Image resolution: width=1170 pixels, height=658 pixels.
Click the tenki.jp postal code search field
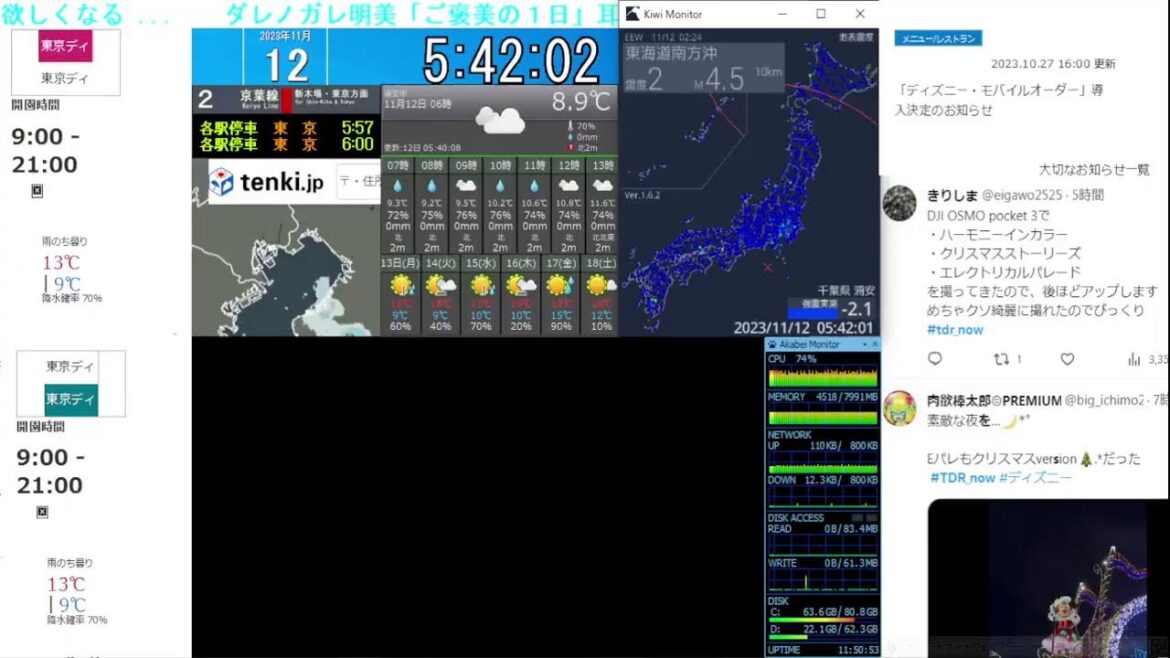358,182
